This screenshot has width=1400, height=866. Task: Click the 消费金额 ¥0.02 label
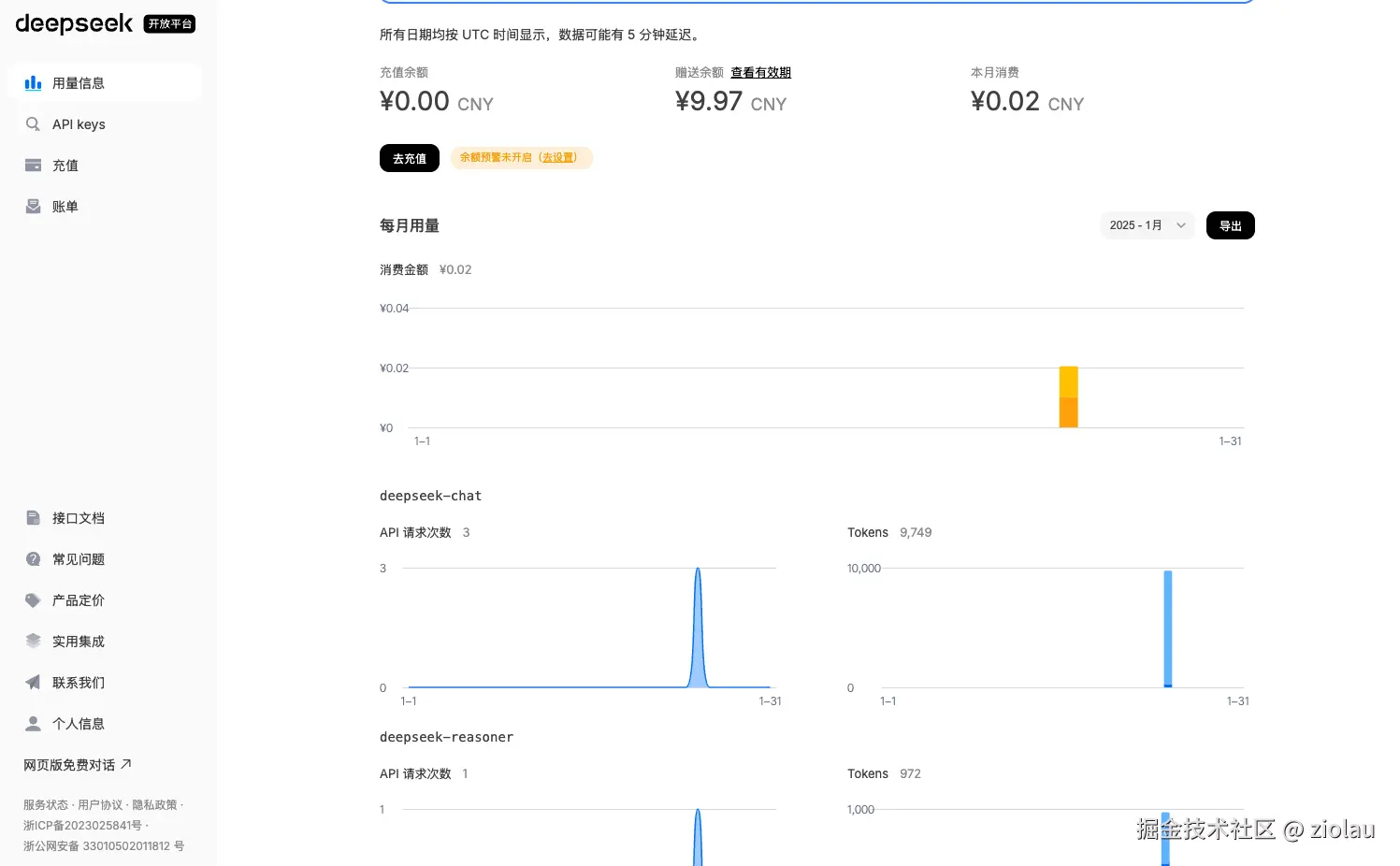click(x=426, y=269)
